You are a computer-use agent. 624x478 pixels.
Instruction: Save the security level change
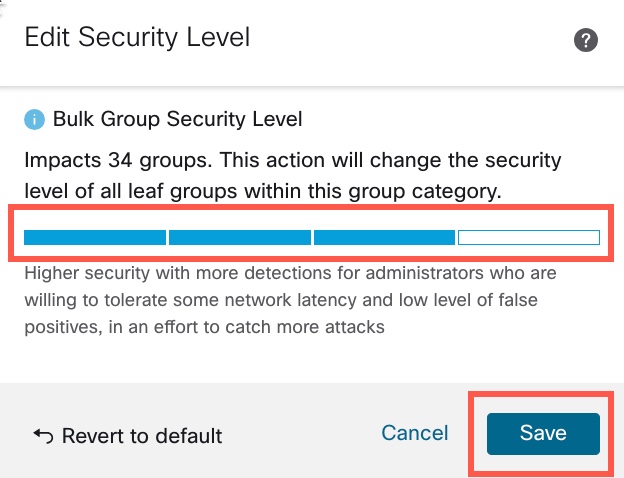point(543,434)
